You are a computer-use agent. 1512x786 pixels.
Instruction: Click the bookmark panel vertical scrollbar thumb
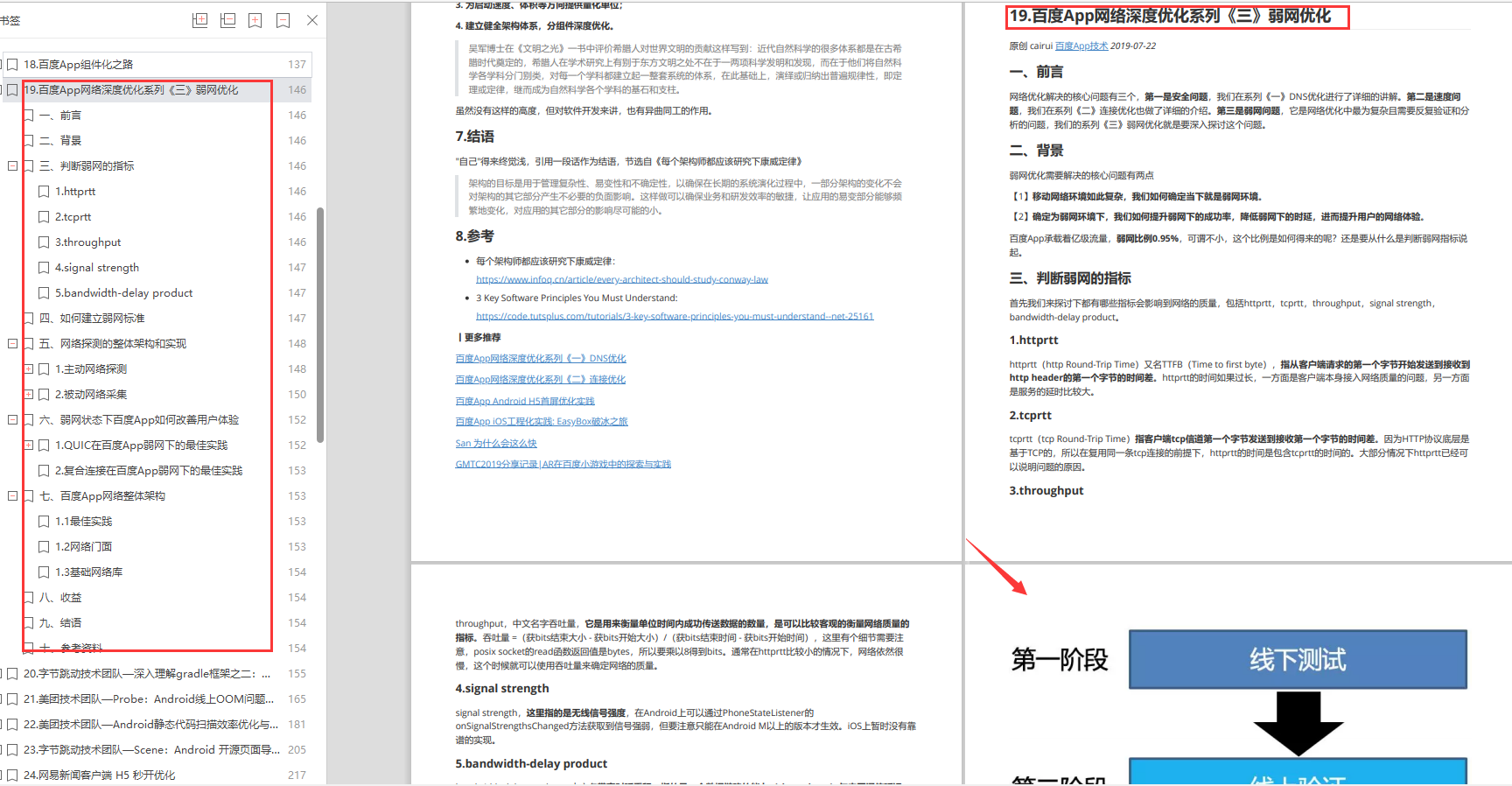(320, 324)
